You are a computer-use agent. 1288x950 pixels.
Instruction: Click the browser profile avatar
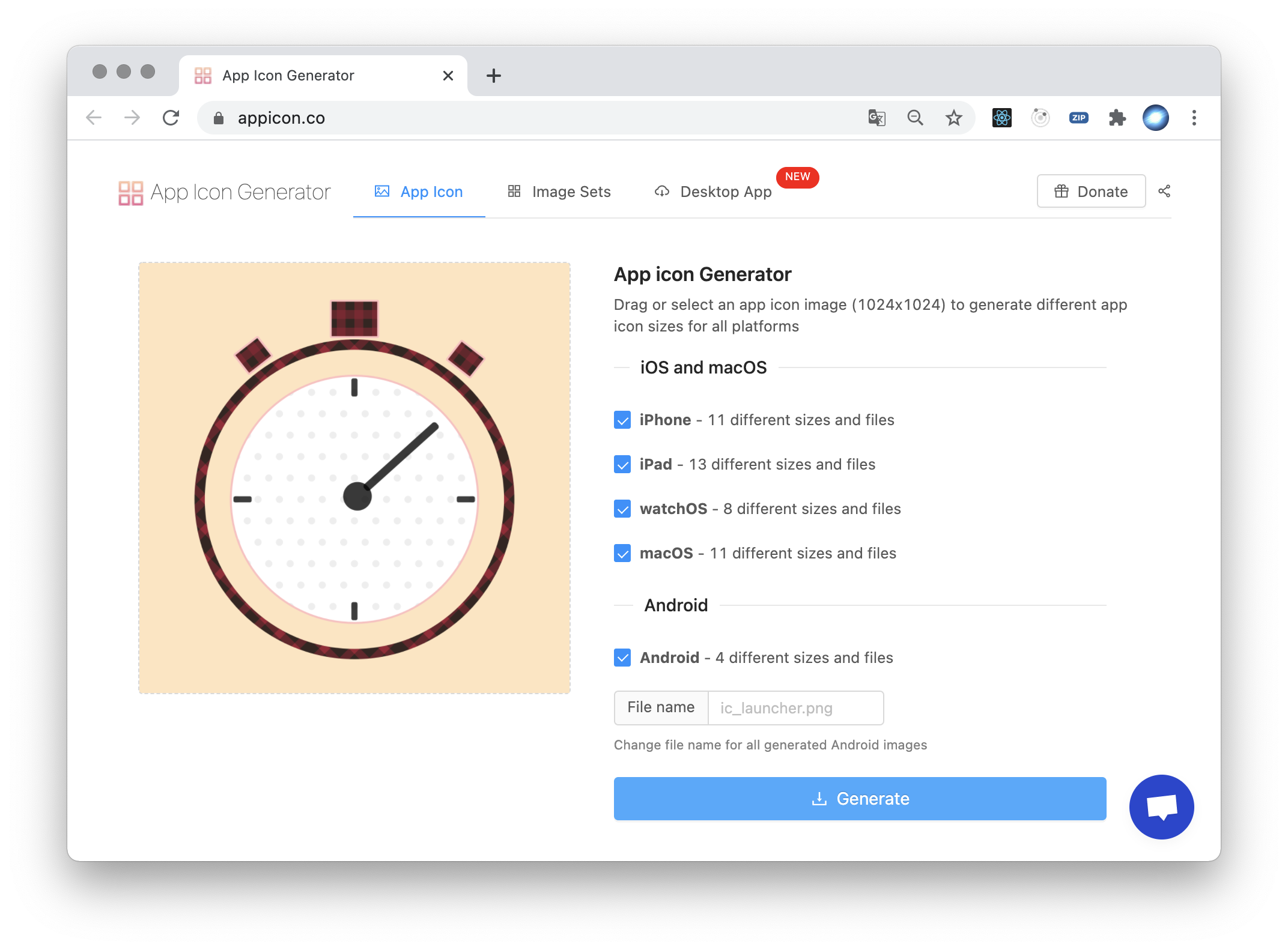coord(1155,118)
